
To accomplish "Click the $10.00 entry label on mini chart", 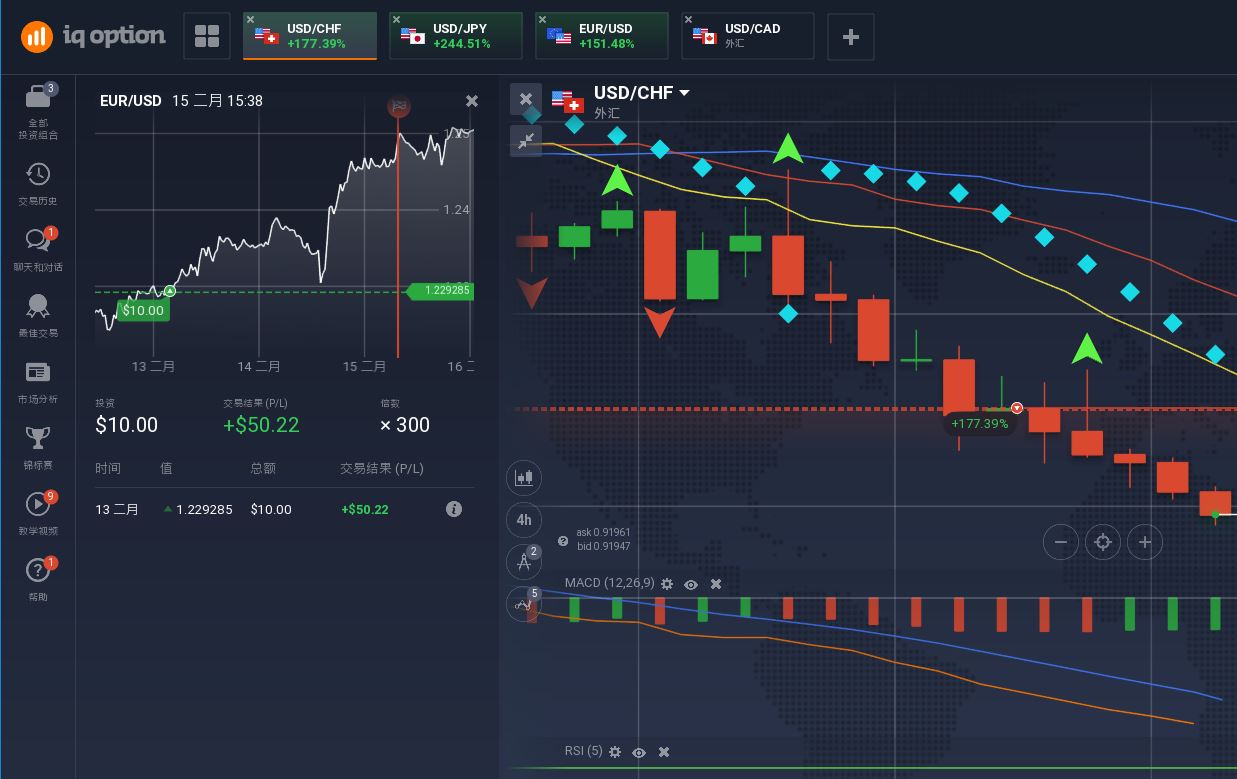I will (x=143, y=311).
